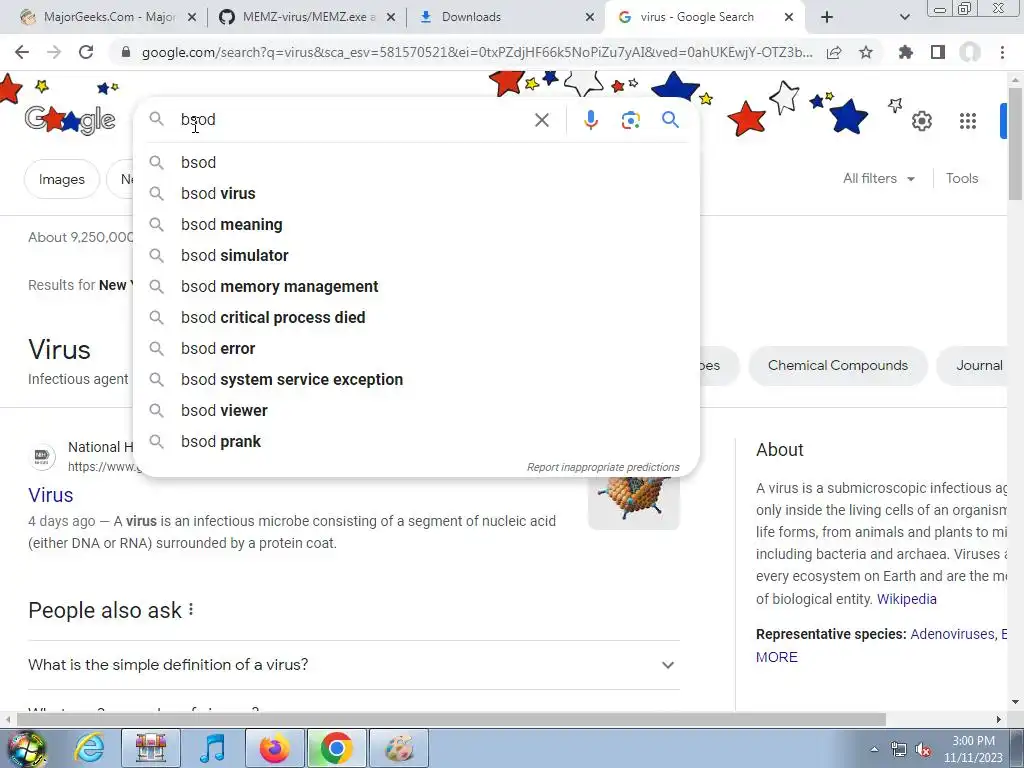This screenshot has height=768, width=1024.
Task: Select 'bsod simulator' suggestion
Action: click(416, 255)
